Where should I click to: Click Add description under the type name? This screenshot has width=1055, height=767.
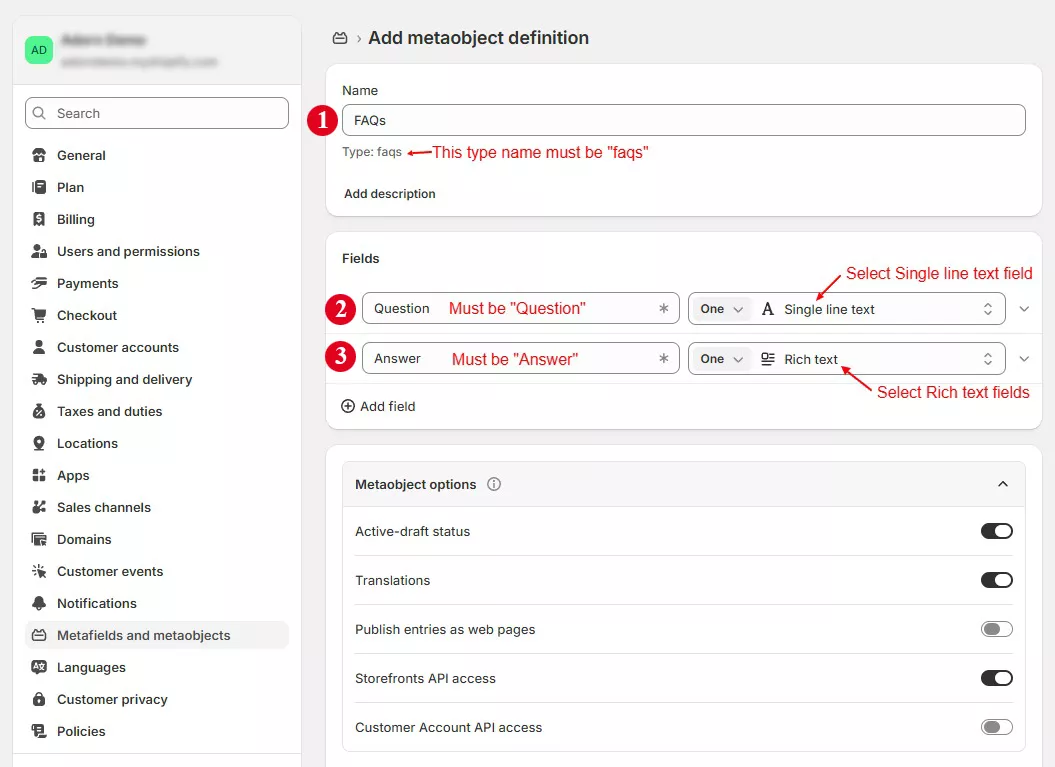pyautogui.click(x=389, y=193)
